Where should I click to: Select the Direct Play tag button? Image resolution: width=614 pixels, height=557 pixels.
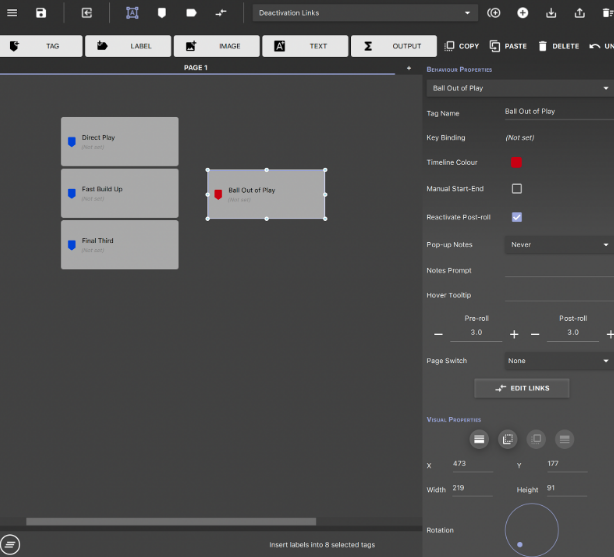coord(120,141)
